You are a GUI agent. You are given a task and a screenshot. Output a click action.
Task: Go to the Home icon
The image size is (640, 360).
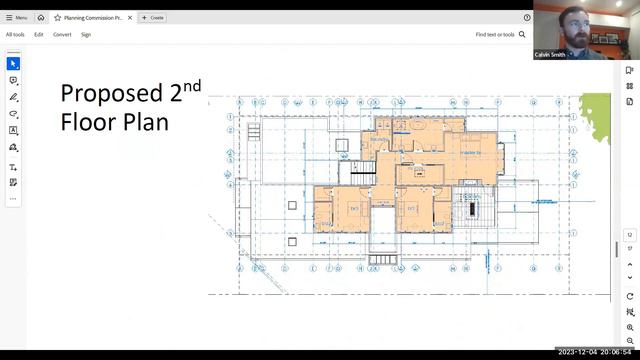pos(41,18)
